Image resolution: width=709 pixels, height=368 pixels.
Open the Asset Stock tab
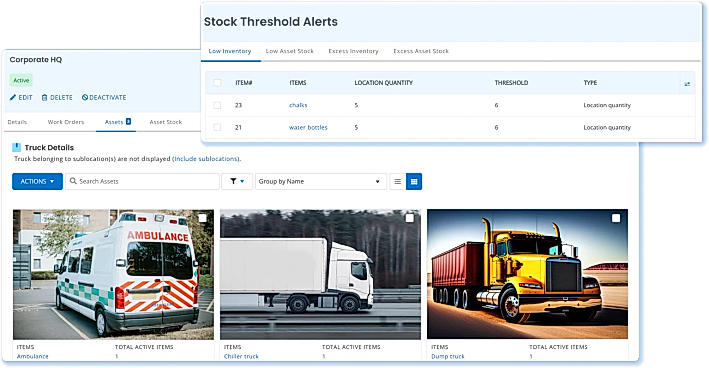click(x=165, y=122)
